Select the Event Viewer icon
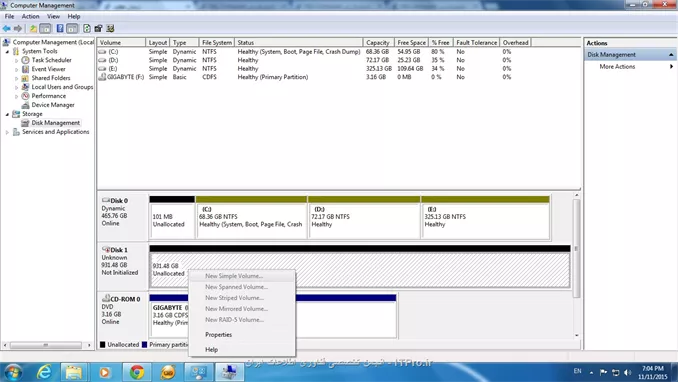 [x=26, y=69]
